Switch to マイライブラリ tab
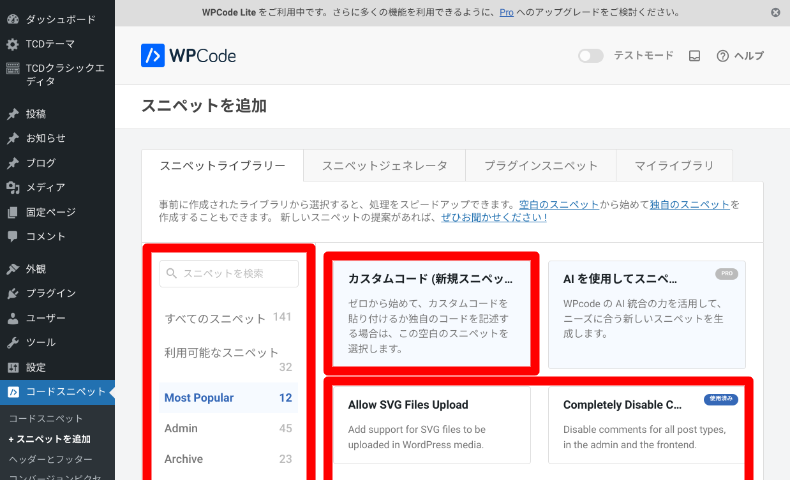The height and width of the screenshot is (480, 790). point(674,165)
